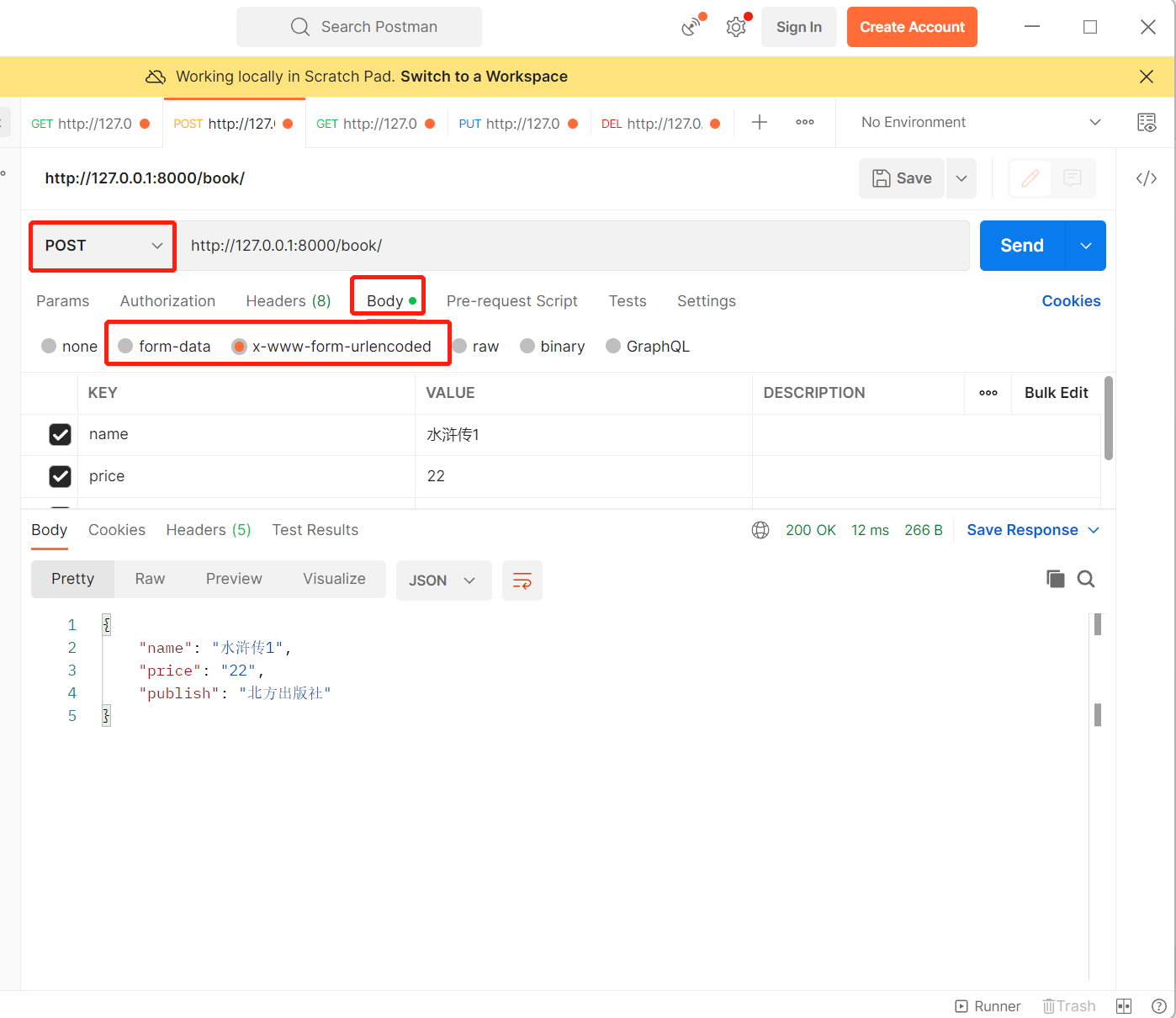
Task: Click the pencil edit icon
Action: click(x=1030, y=178)
